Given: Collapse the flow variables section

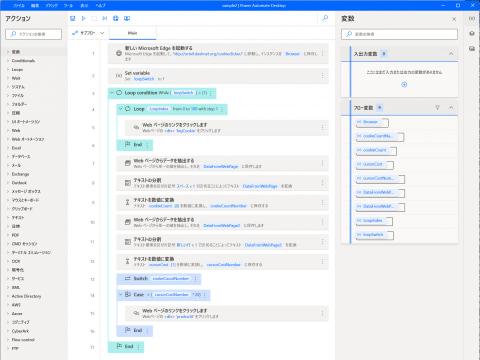Looking at the screenshot, I should (451, 108).
